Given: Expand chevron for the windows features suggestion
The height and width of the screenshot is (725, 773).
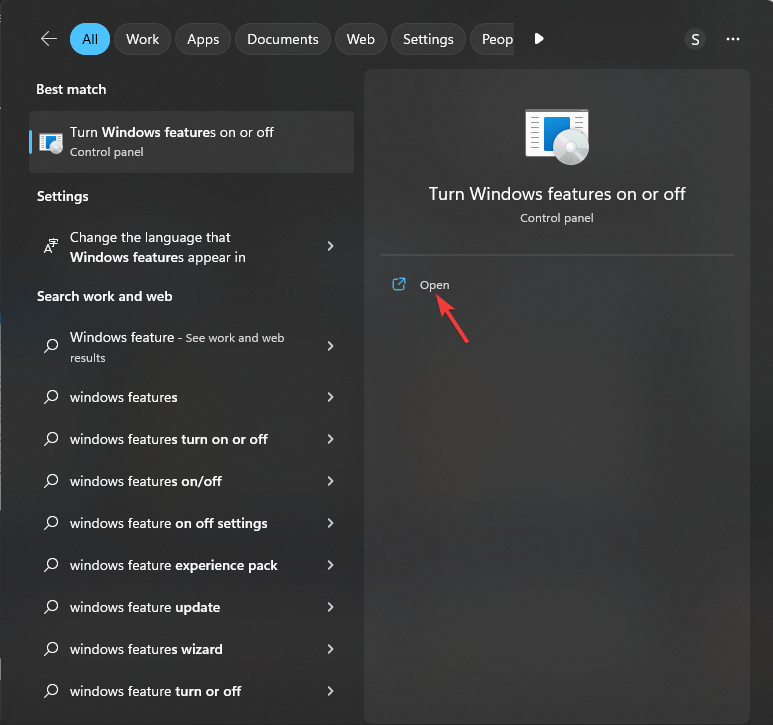Looking at the screenshot, I should (x=330, y=397).
